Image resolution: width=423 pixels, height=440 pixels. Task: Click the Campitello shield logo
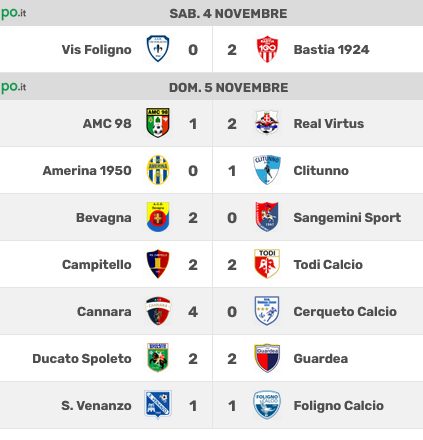coord(158,264)
